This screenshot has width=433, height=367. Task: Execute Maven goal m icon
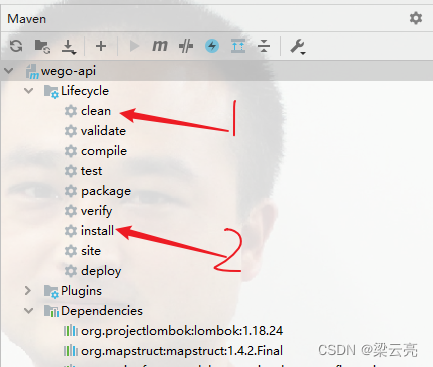(x=160, y=46)
